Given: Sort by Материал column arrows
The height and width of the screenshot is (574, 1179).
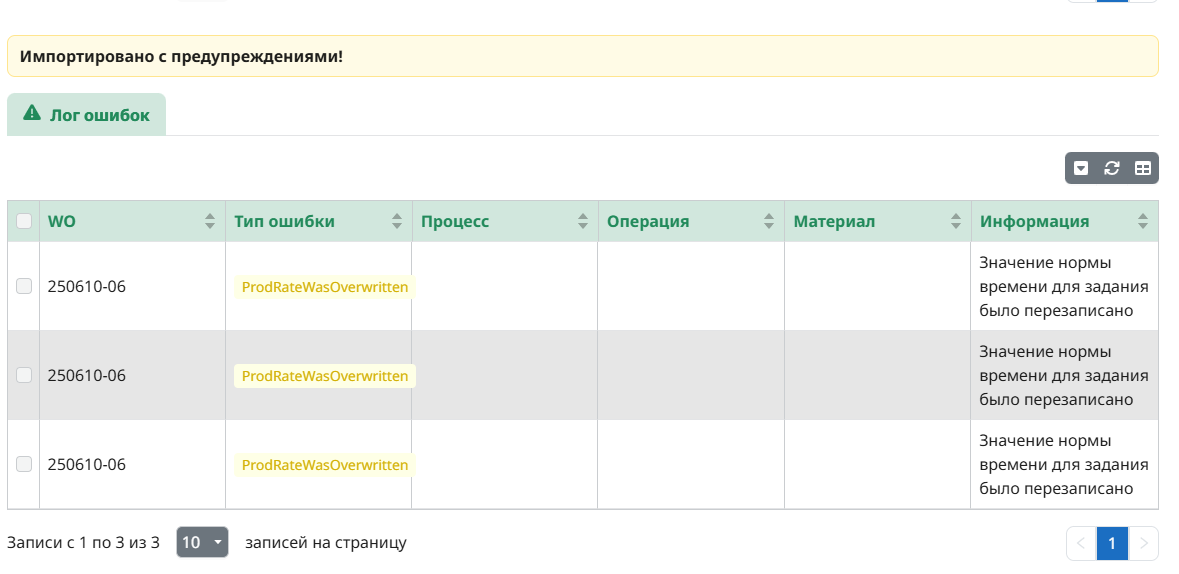Looking at the screenshot, I should (956, 222).
